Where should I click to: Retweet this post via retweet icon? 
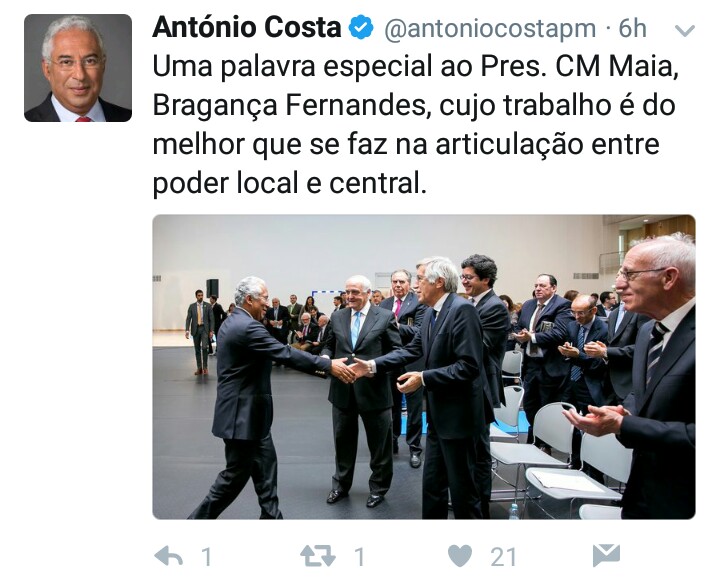[318, 557]
